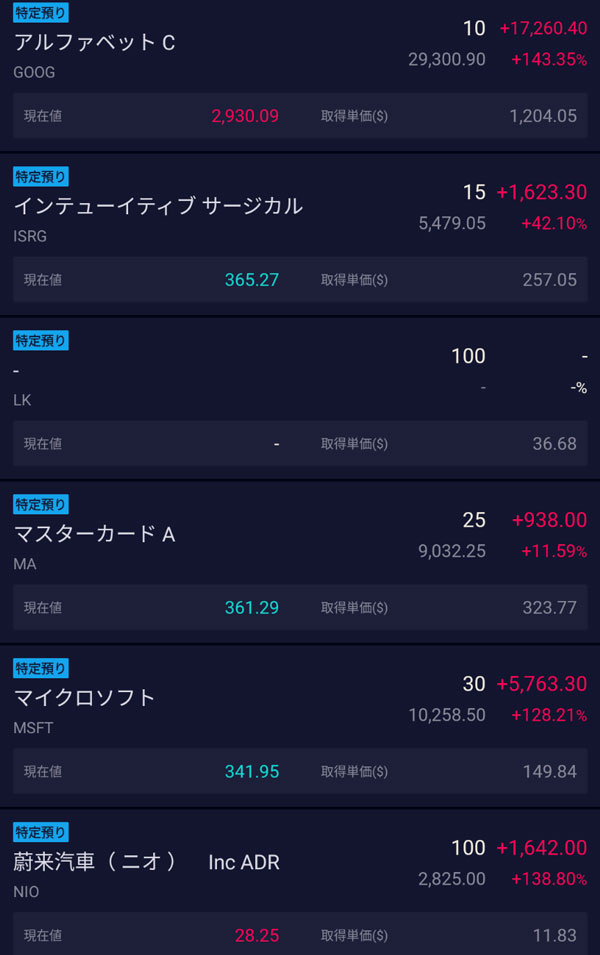Tap the ISRG ticker label
The image size is (600, 955).
tap(30, 237)
